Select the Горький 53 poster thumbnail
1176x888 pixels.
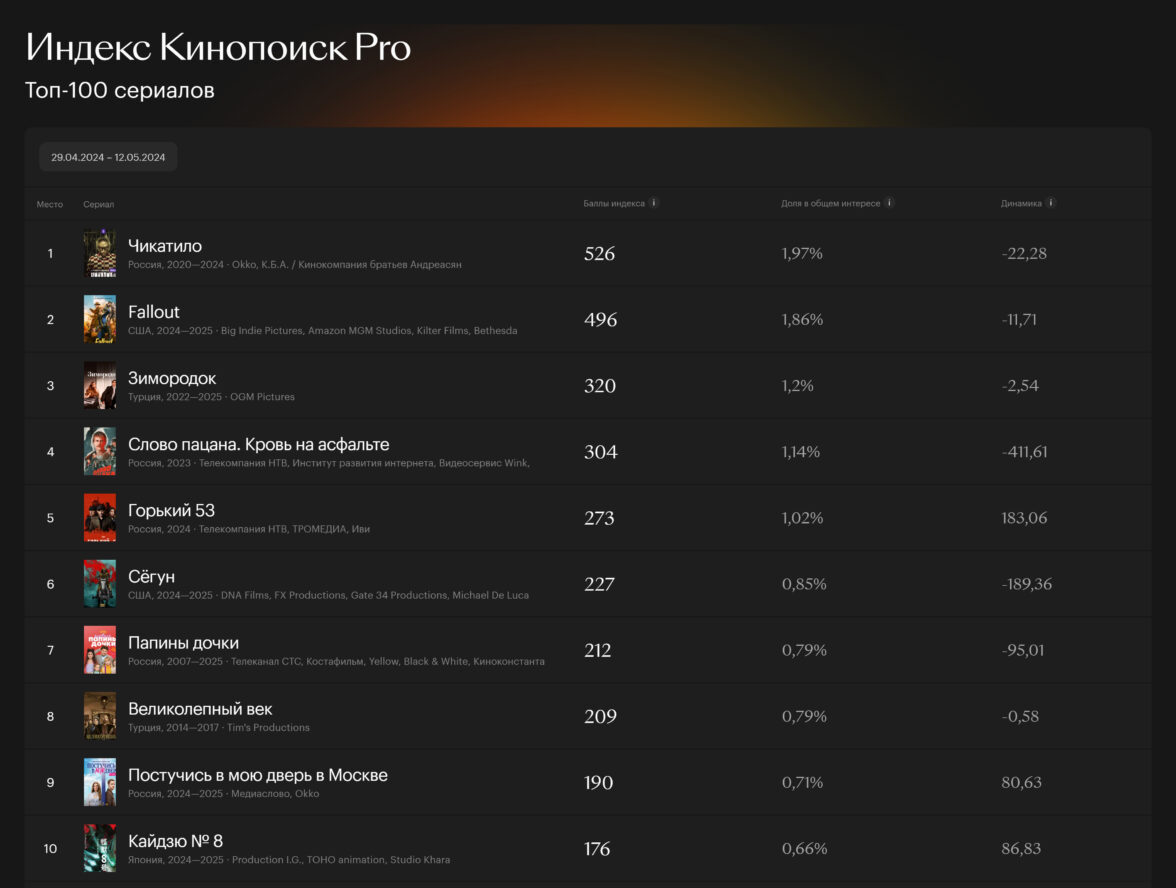click(x=99, y=518)
